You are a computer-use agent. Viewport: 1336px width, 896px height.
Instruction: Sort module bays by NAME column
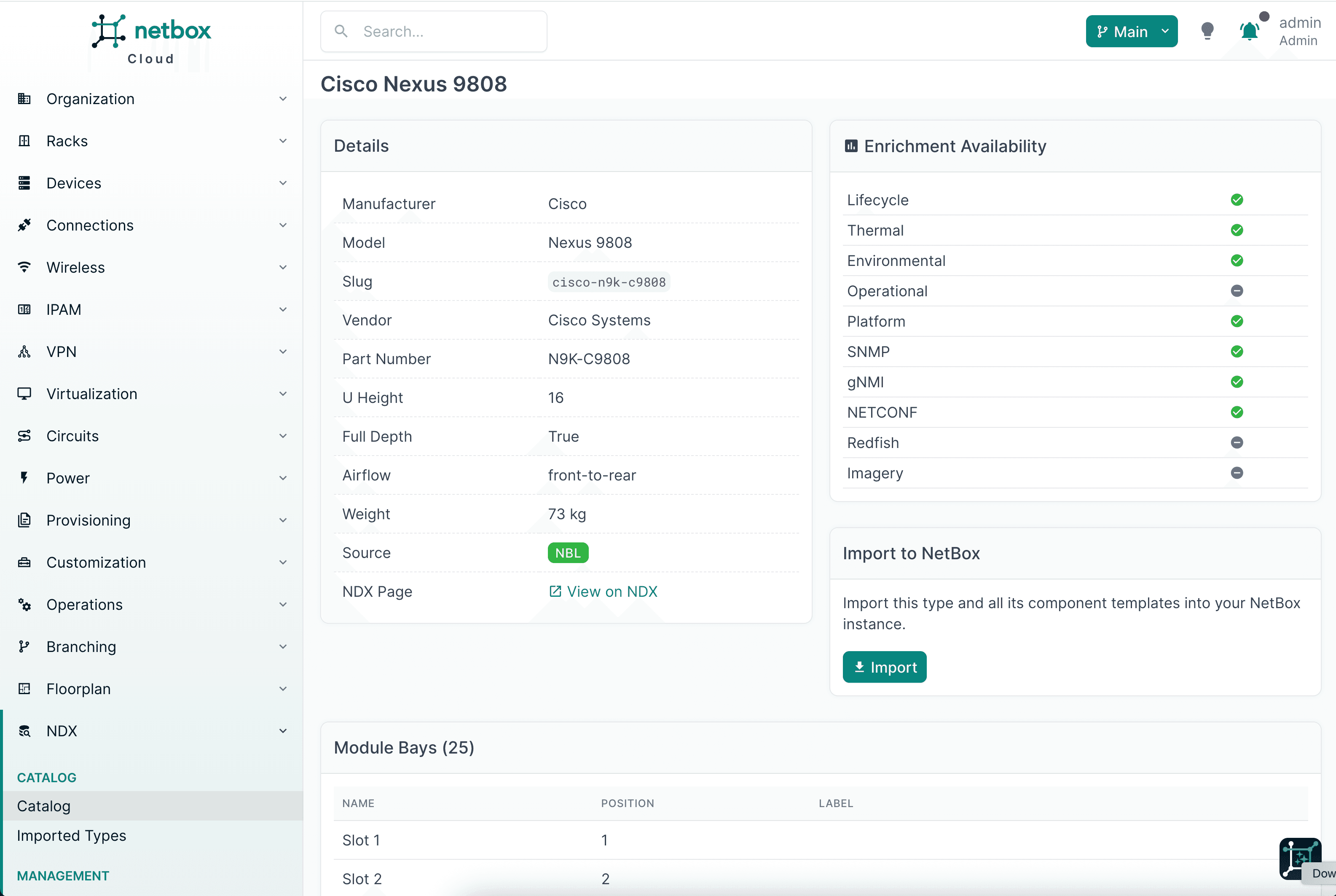(x=358, y=803)
